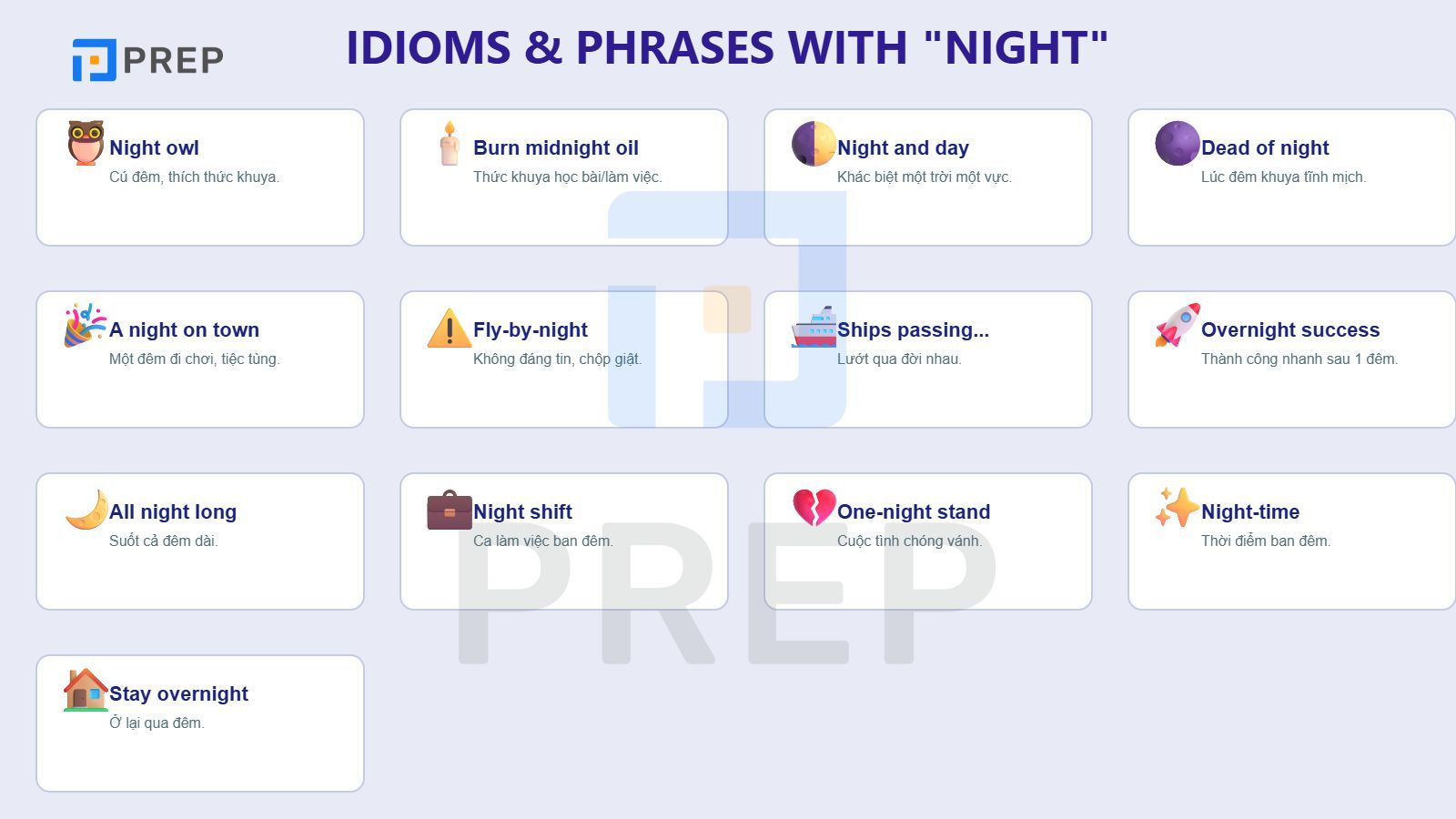
Task: Click the rocket icon for Overnight success
Action: click(1178, 326)
